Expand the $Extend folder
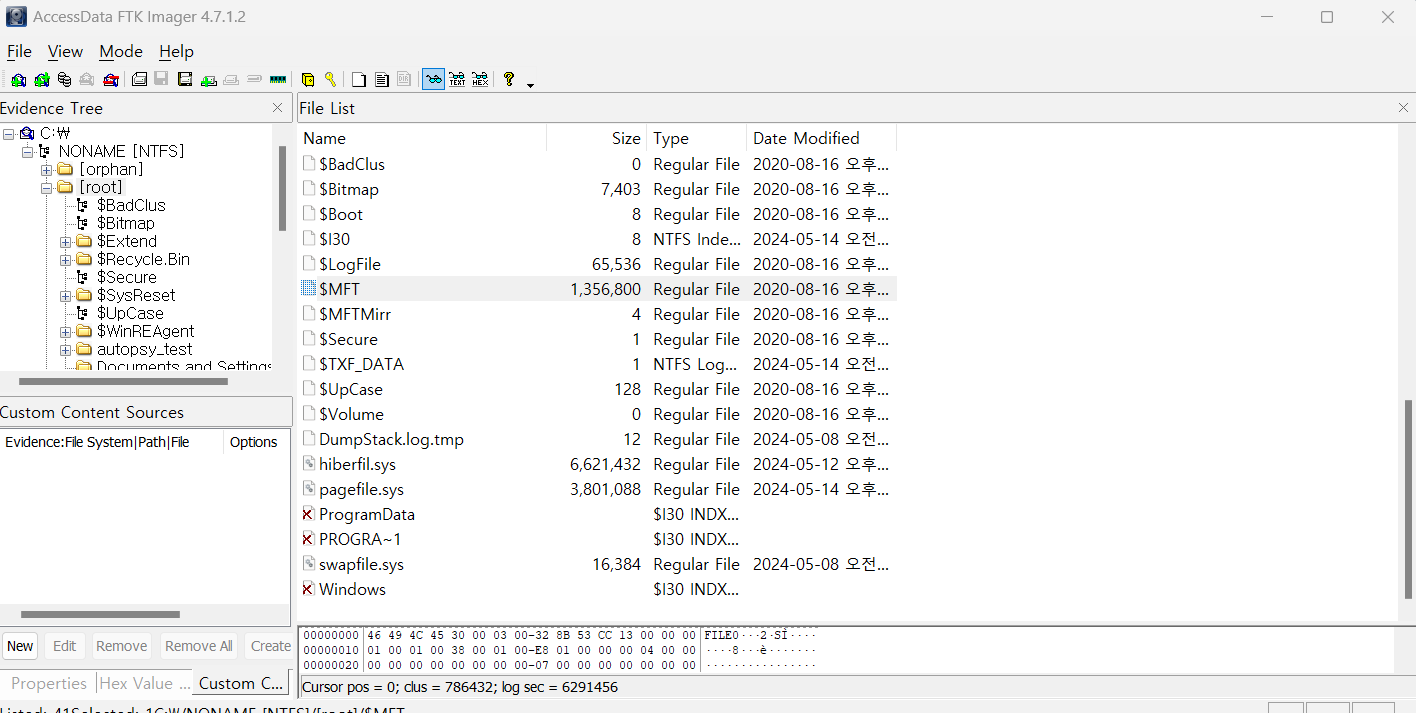This screenshot has height=713, width=1416. click(65, 241)
